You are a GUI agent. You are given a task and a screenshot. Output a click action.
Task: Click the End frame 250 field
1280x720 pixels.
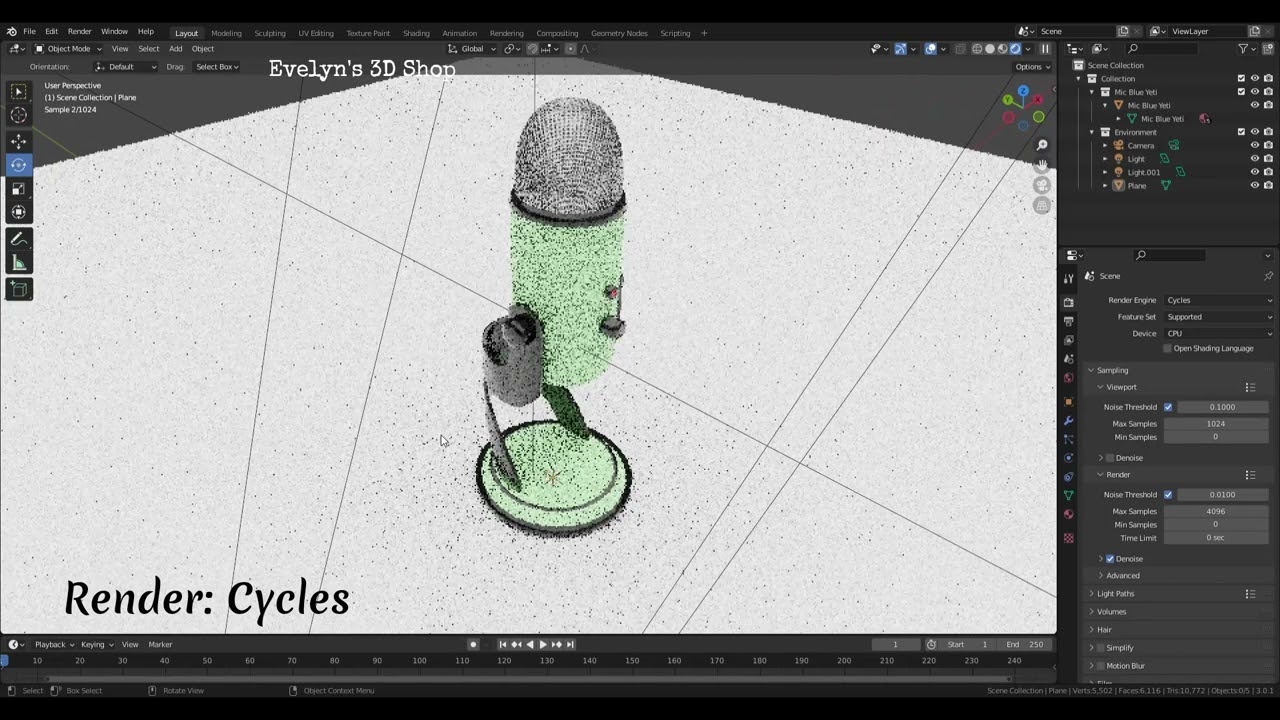click(x=1026, y=645)
